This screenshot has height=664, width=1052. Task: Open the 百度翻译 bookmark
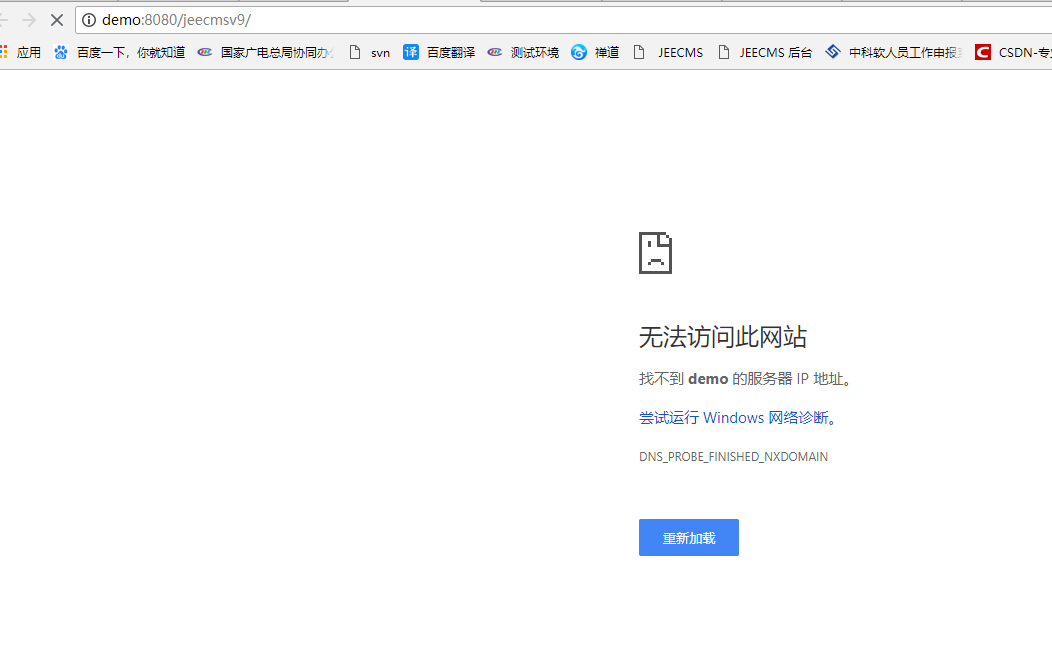(439, 52)
